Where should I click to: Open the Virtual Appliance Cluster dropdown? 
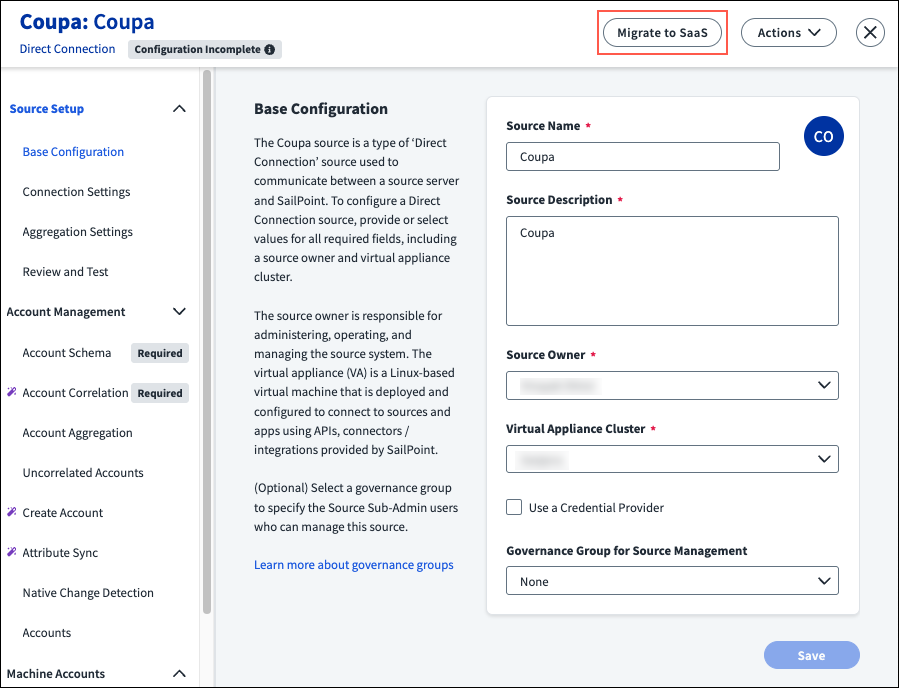click(x=672, y=459)
